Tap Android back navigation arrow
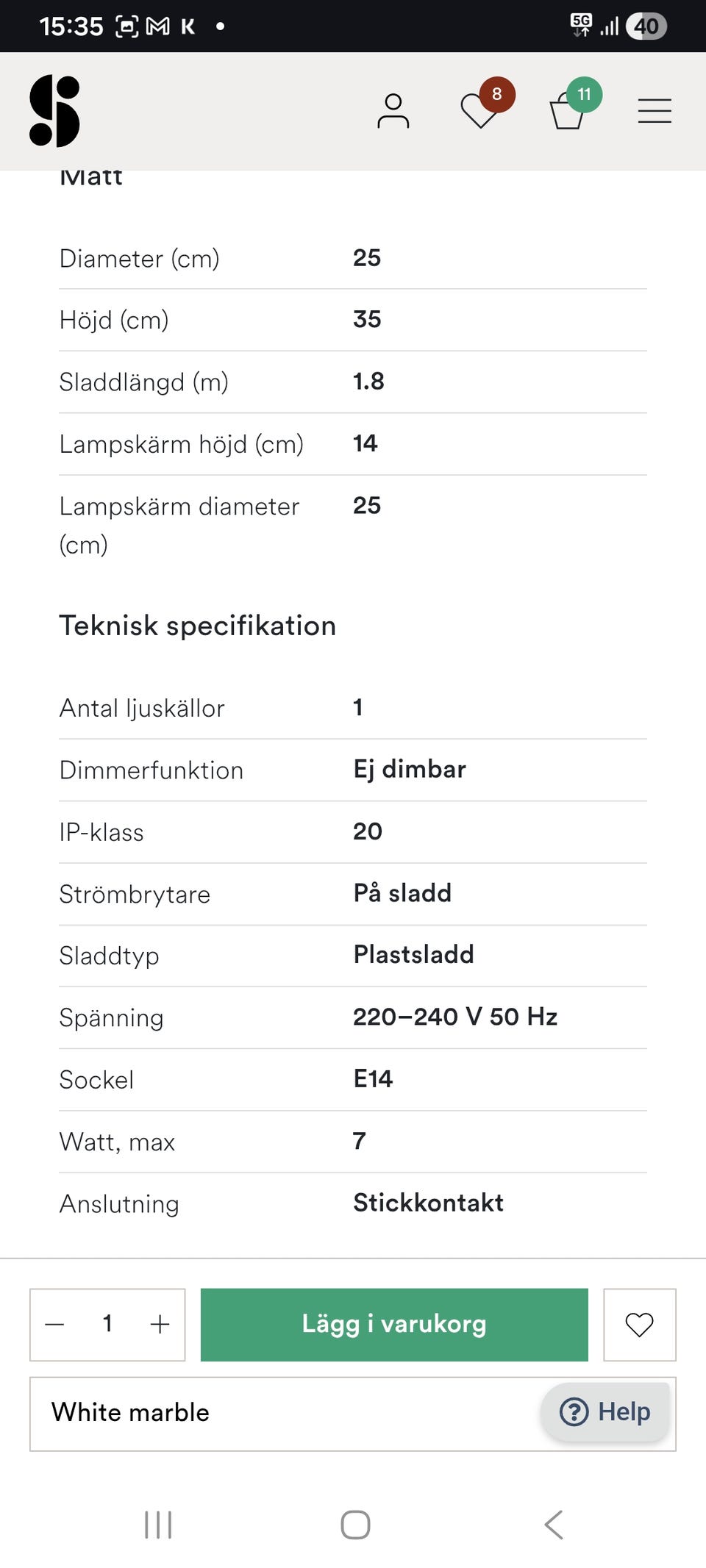706x1568 pixels. click(554, 1525)
